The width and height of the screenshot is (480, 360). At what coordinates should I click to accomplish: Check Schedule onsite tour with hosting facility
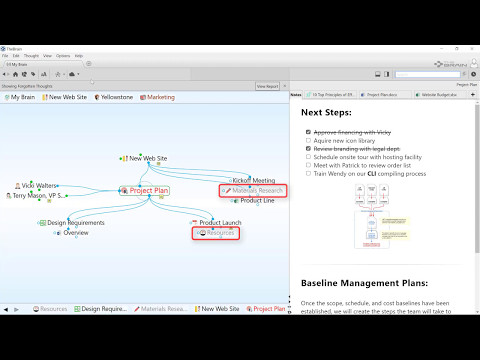coord(308,157)
